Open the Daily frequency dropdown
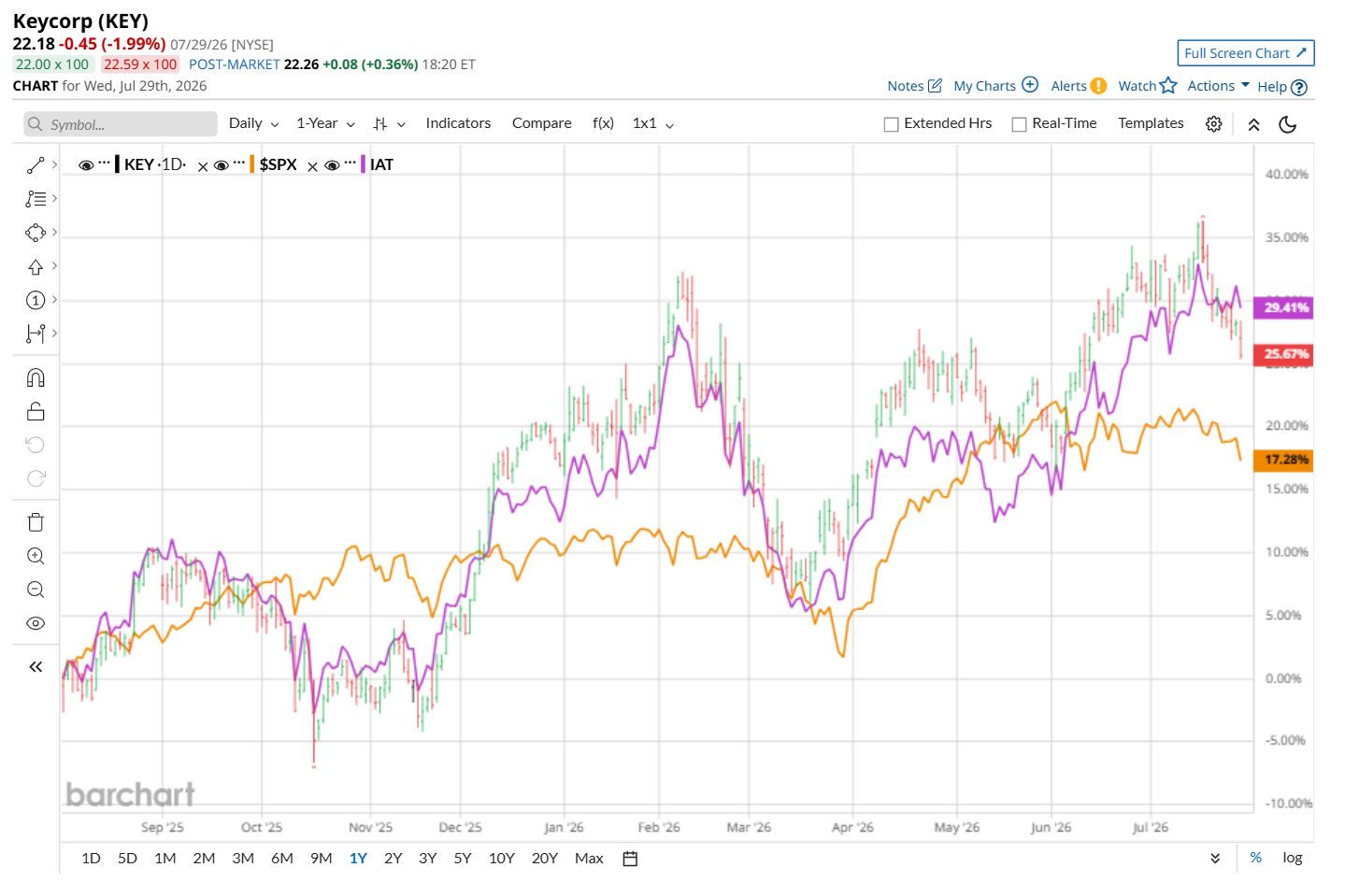 253,123
